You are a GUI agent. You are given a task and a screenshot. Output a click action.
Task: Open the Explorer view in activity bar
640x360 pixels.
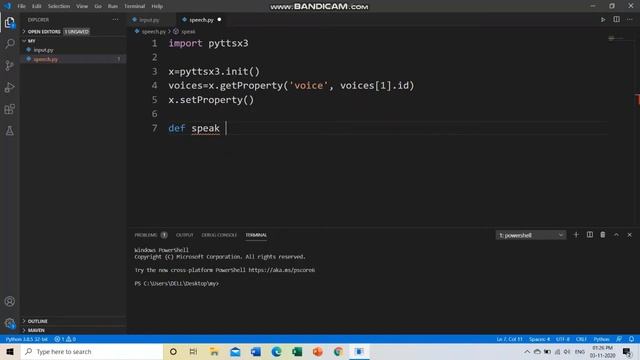[9, 22]
